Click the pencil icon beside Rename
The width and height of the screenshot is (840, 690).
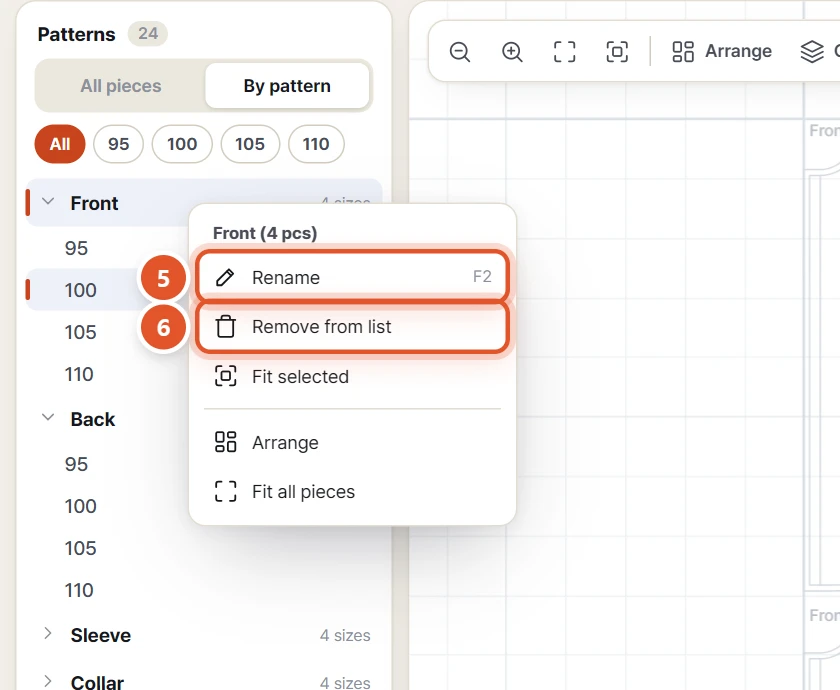pyautogui.click(x=225, y=278)
